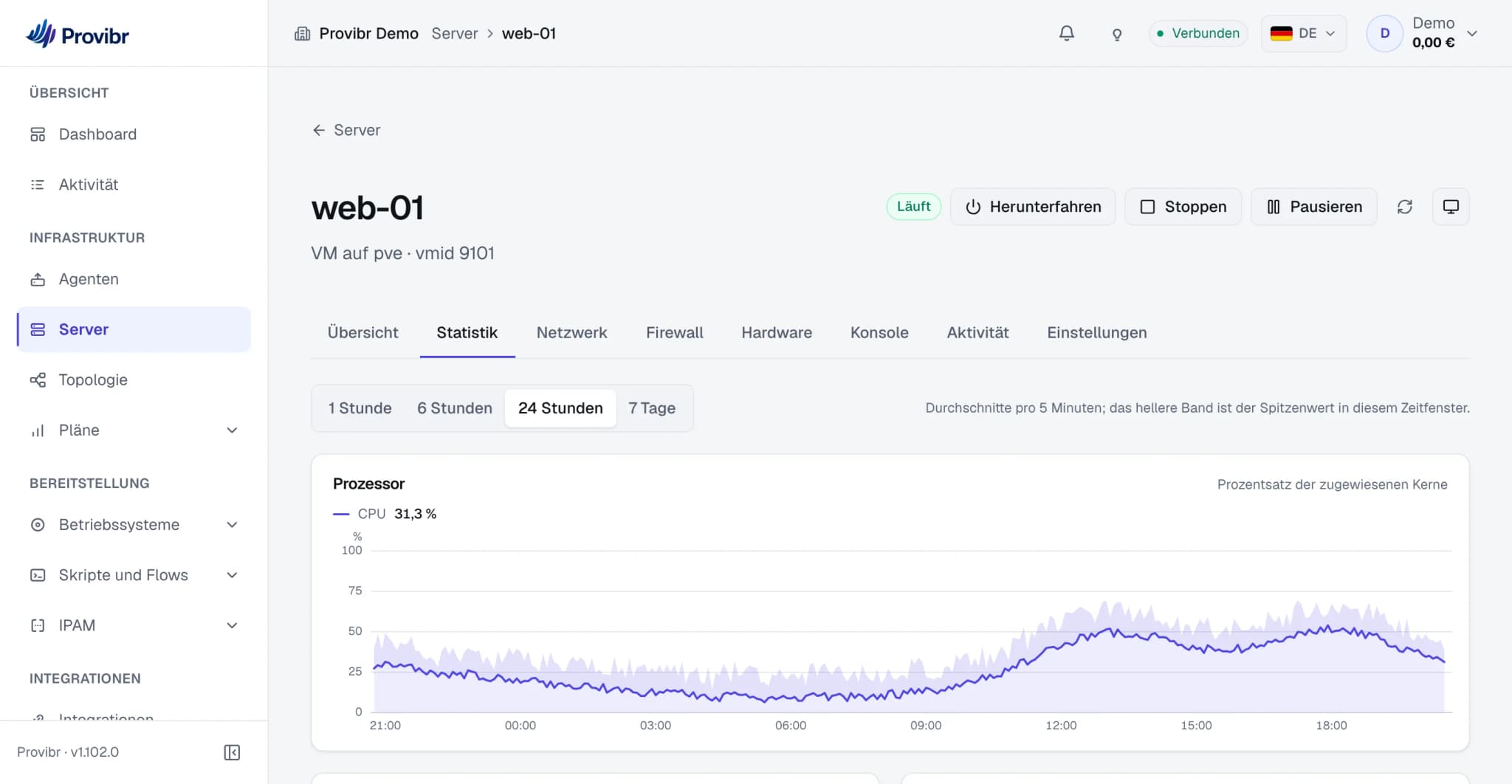Viewport: 1512px width, 784px height.
Task: Click the Server icon in the sidebar
Action: (x=38, y=329)
